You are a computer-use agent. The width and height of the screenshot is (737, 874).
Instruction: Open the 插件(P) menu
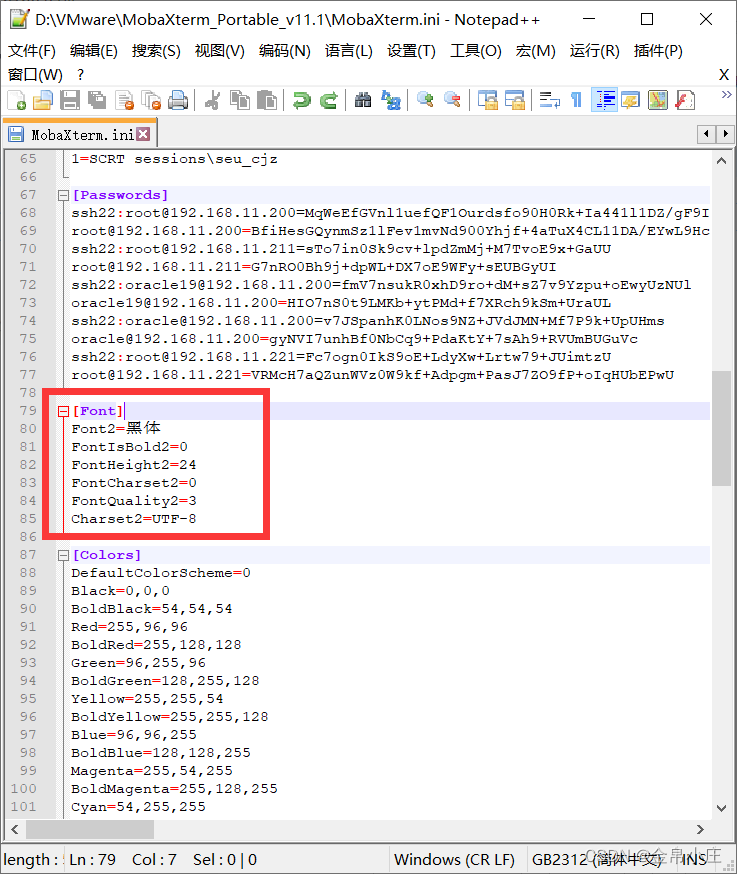(x=658, y=51)
